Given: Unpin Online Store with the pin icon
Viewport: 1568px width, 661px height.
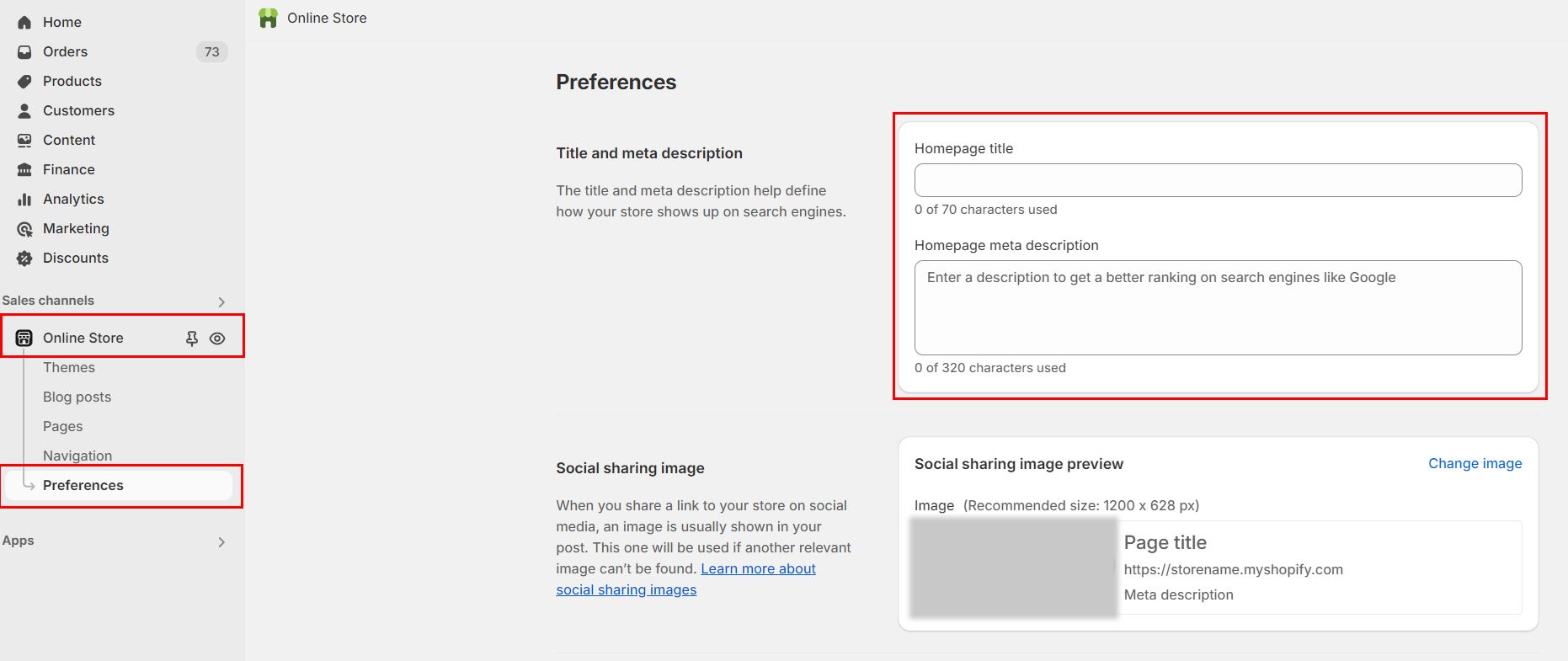Looking at the screenshot, I should [192, 338].
